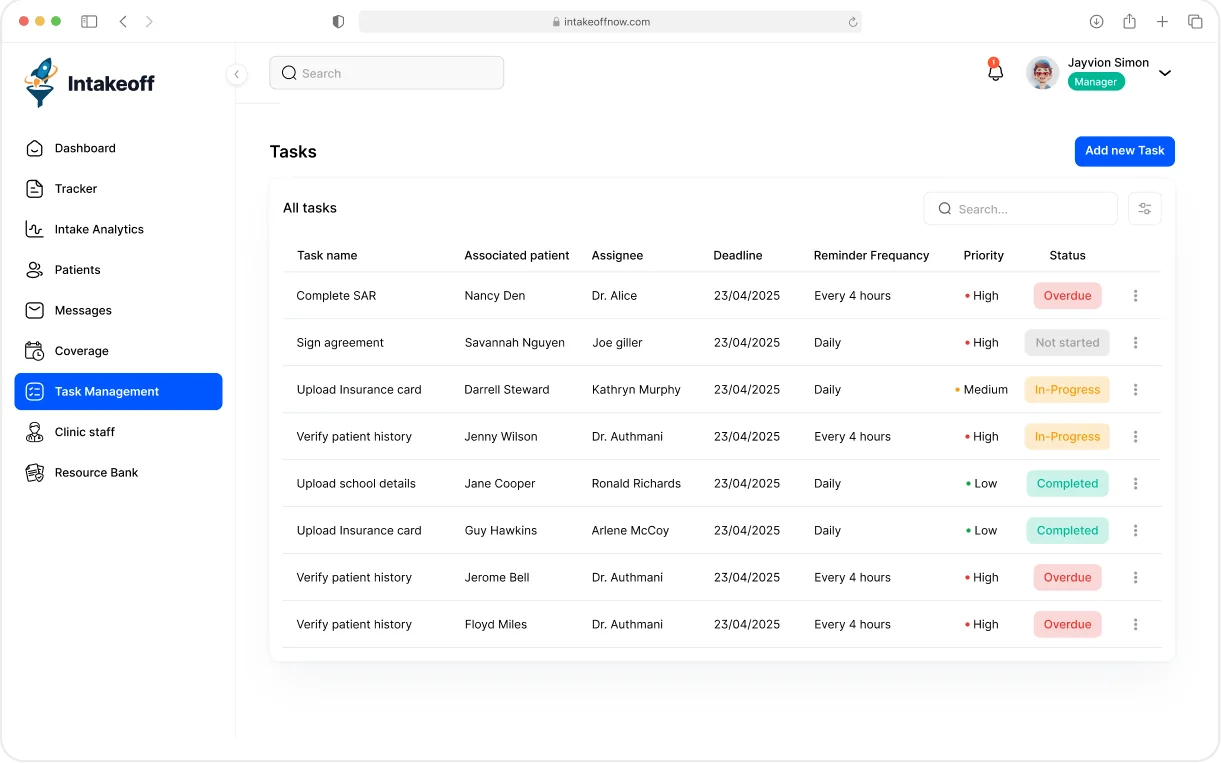
Task: Click the Task name column header
Action: coord(327,256)
